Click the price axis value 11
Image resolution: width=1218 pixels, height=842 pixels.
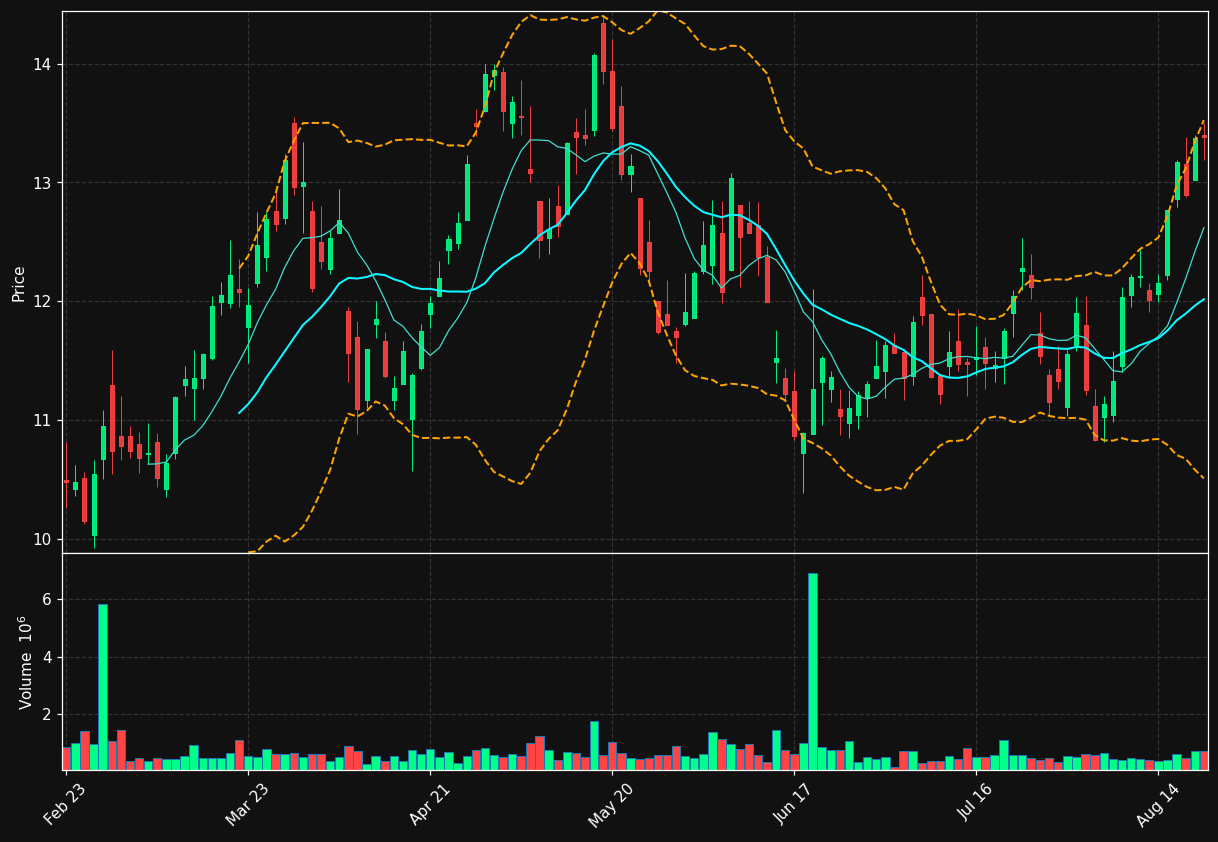[x=44, y=420]
